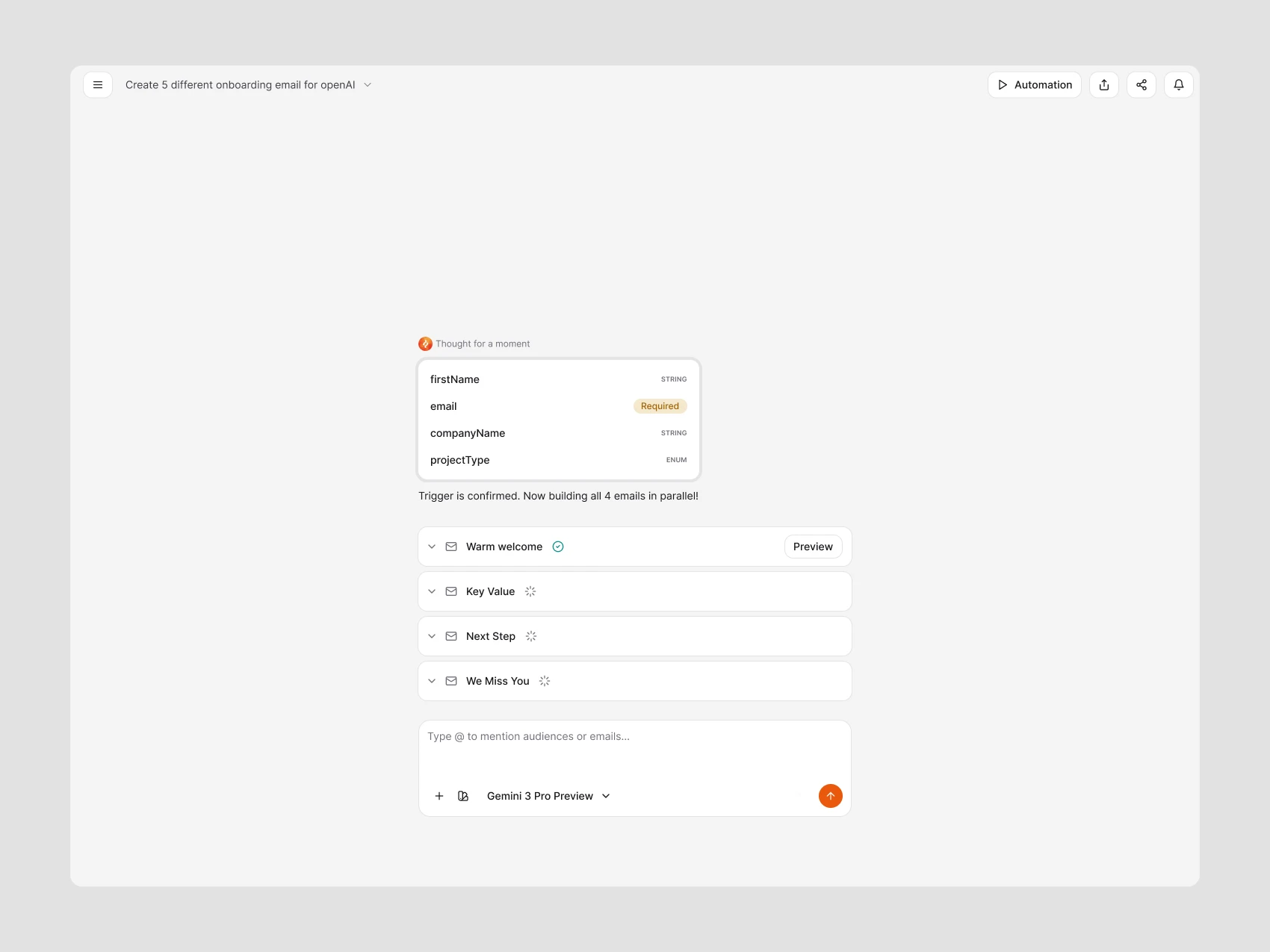Select the companyName field label
This screenshot has width=1270, height=952.
click(x=468, y=433)
